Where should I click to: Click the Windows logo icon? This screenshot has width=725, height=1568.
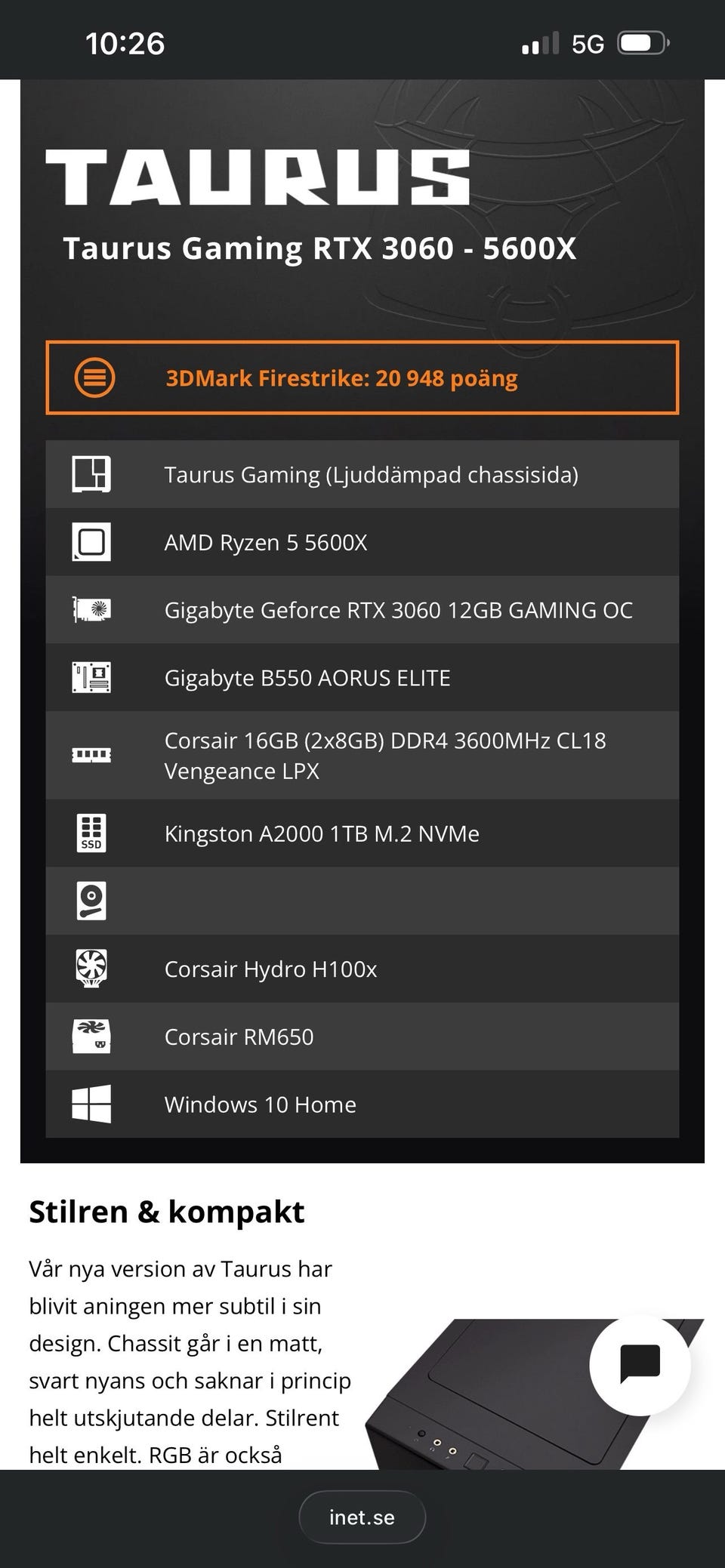[x=91, y=1104]
